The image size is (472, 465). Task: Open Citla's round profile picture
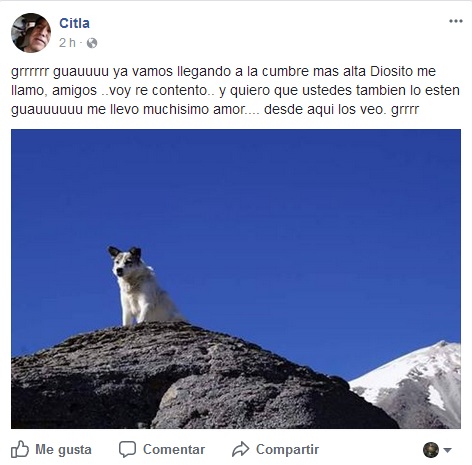click(31, 33)
